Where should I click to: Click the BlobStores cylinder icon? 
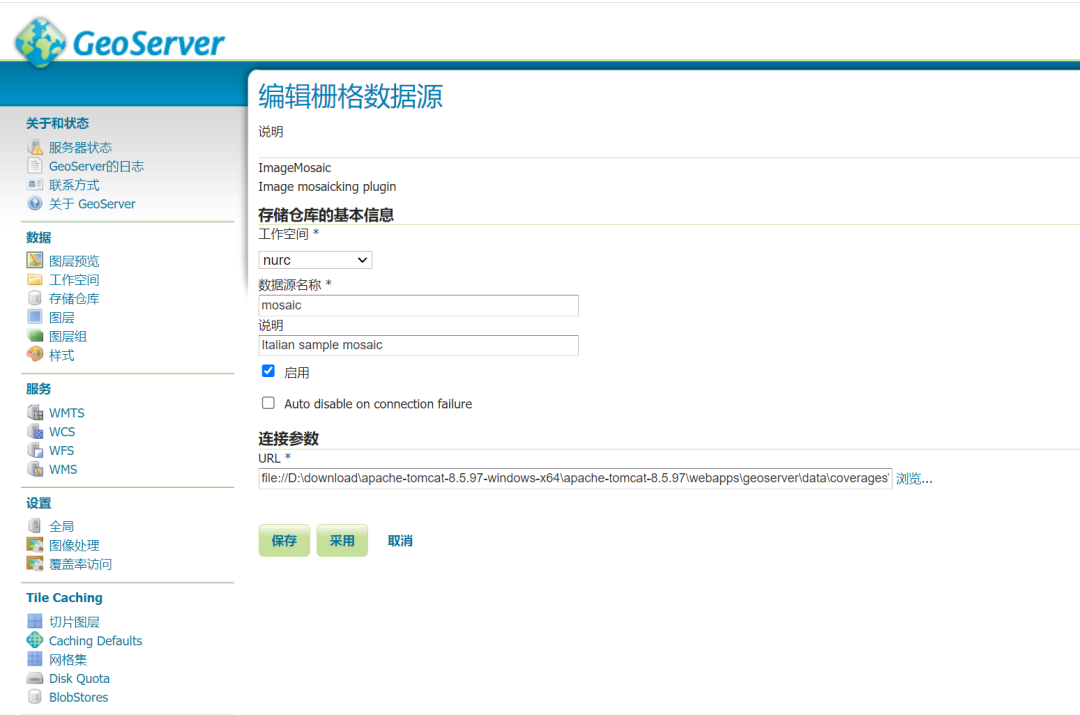35,696
